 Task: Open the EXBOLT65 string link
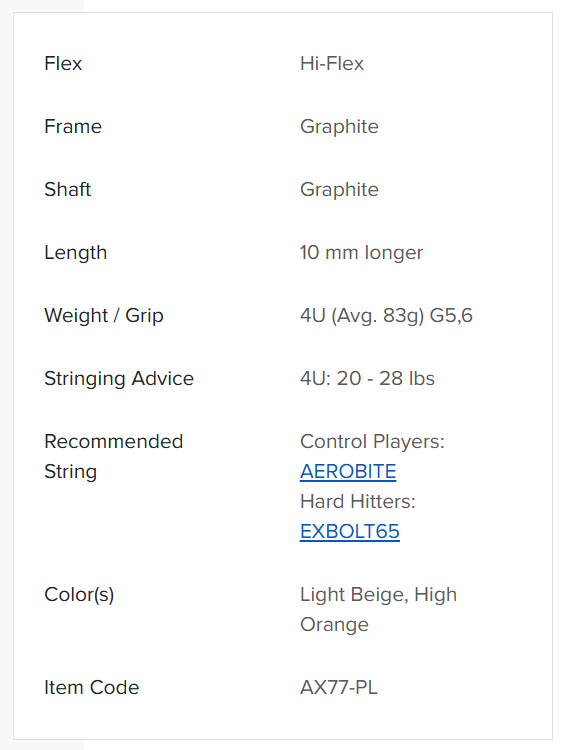point(350,531)
